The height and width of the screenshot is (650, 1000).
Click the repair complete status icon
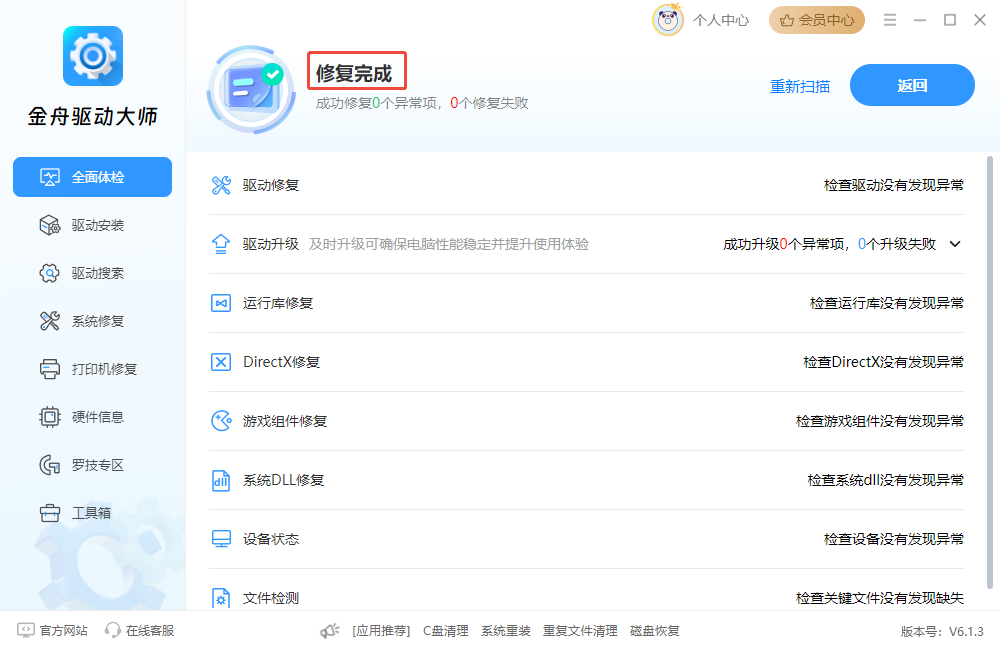tap(251, 89)
